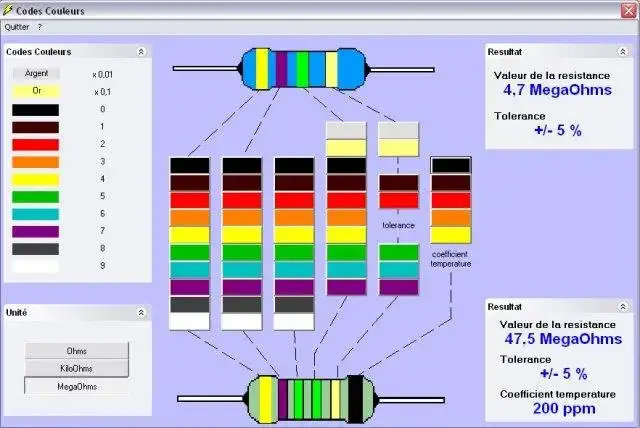
Task: Collapse the Codes Couleurs panel
Action: pos(141,52)
